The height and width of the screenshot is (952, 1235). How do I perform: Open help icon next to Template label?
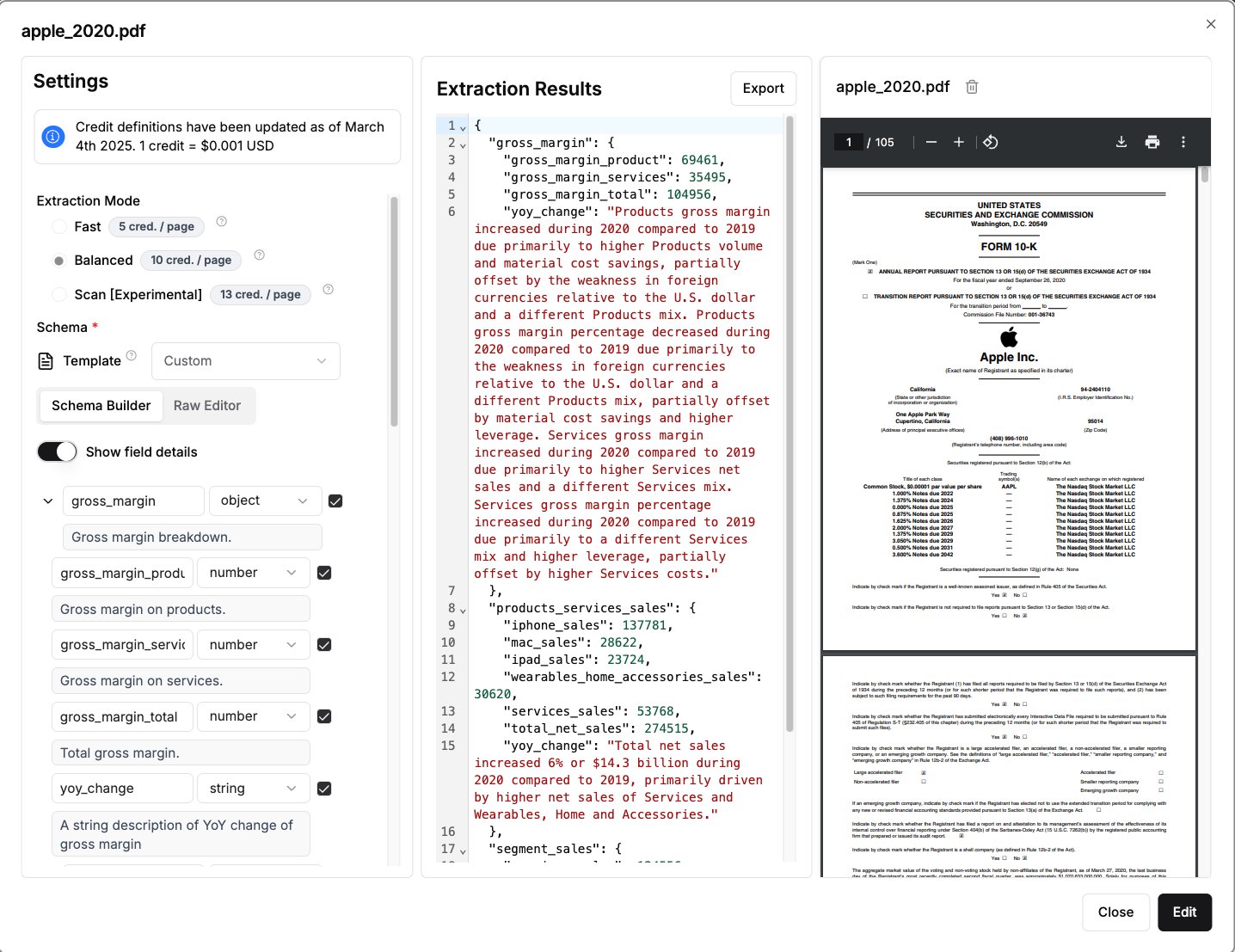pyautogui.click(x=132, y=355)
